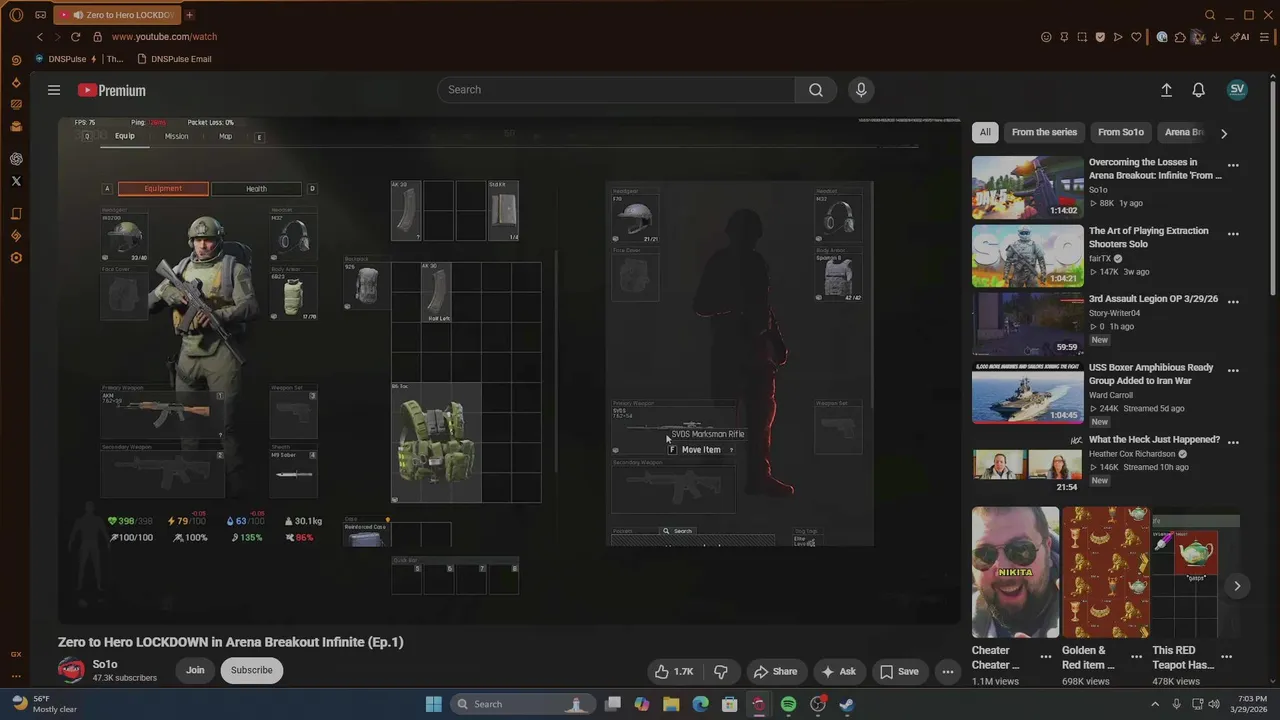Toggle the Subscribe button for So1o
Screen dimensions: 1280x720
[x=252, y=670]
